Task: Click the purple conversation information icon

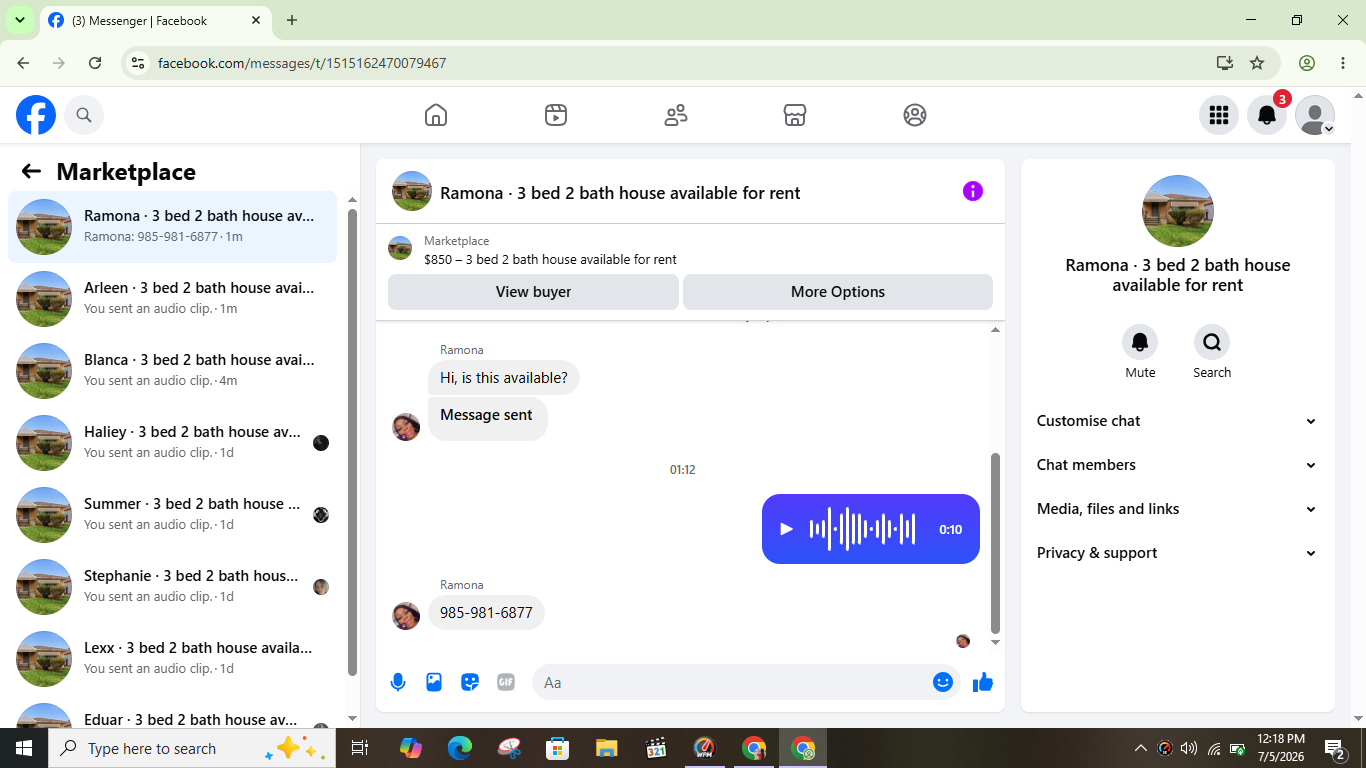Action: [973, 191]
